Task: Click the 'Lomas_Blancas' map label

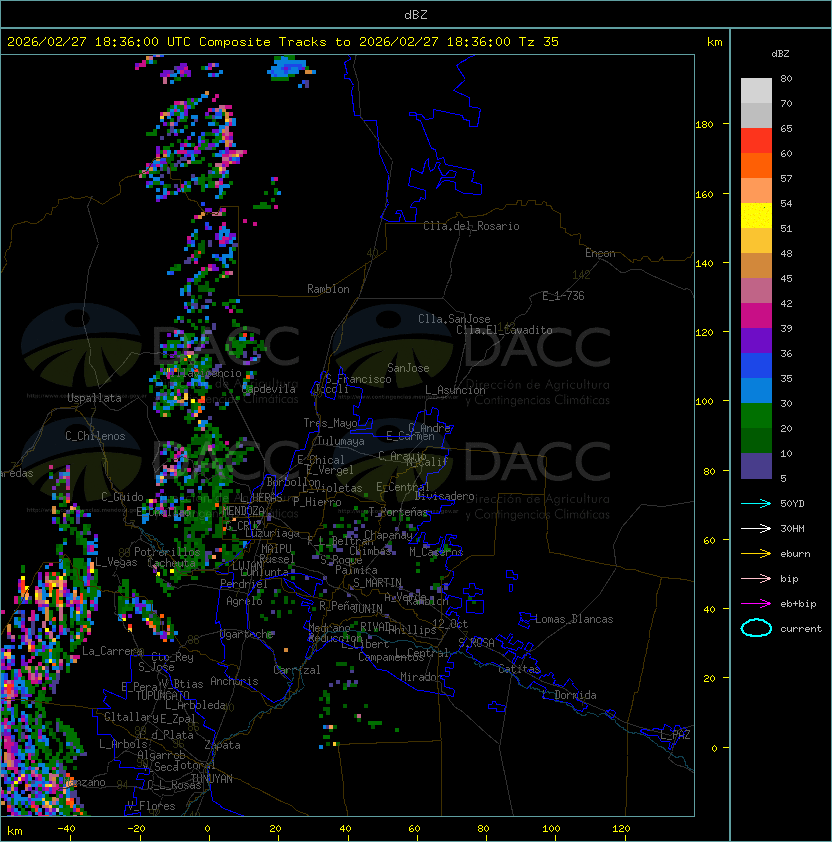Action: pos(574,619)
